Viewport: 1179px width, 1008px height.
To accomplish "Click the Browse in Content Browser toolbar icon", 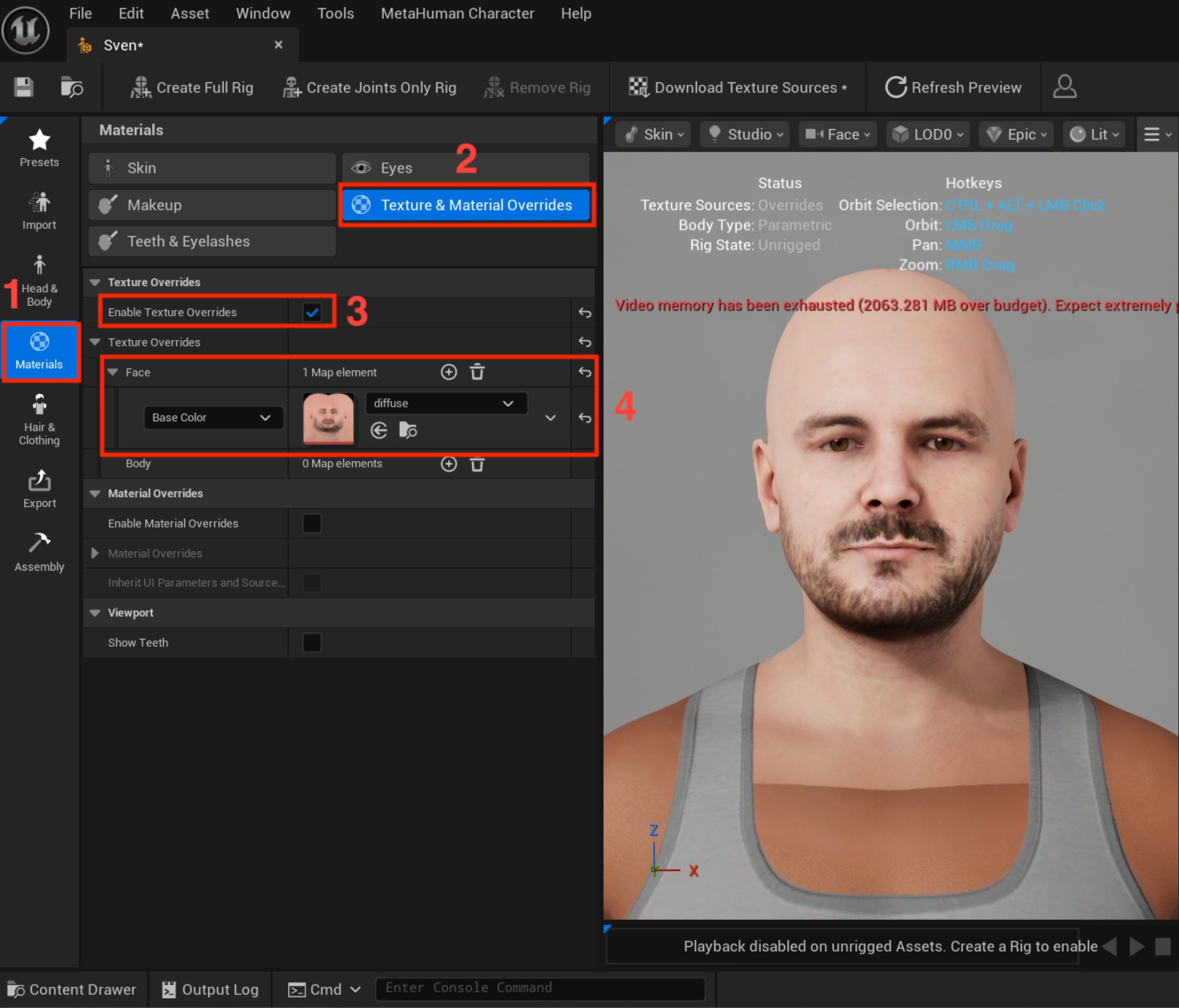I will [x=71, y=87].
